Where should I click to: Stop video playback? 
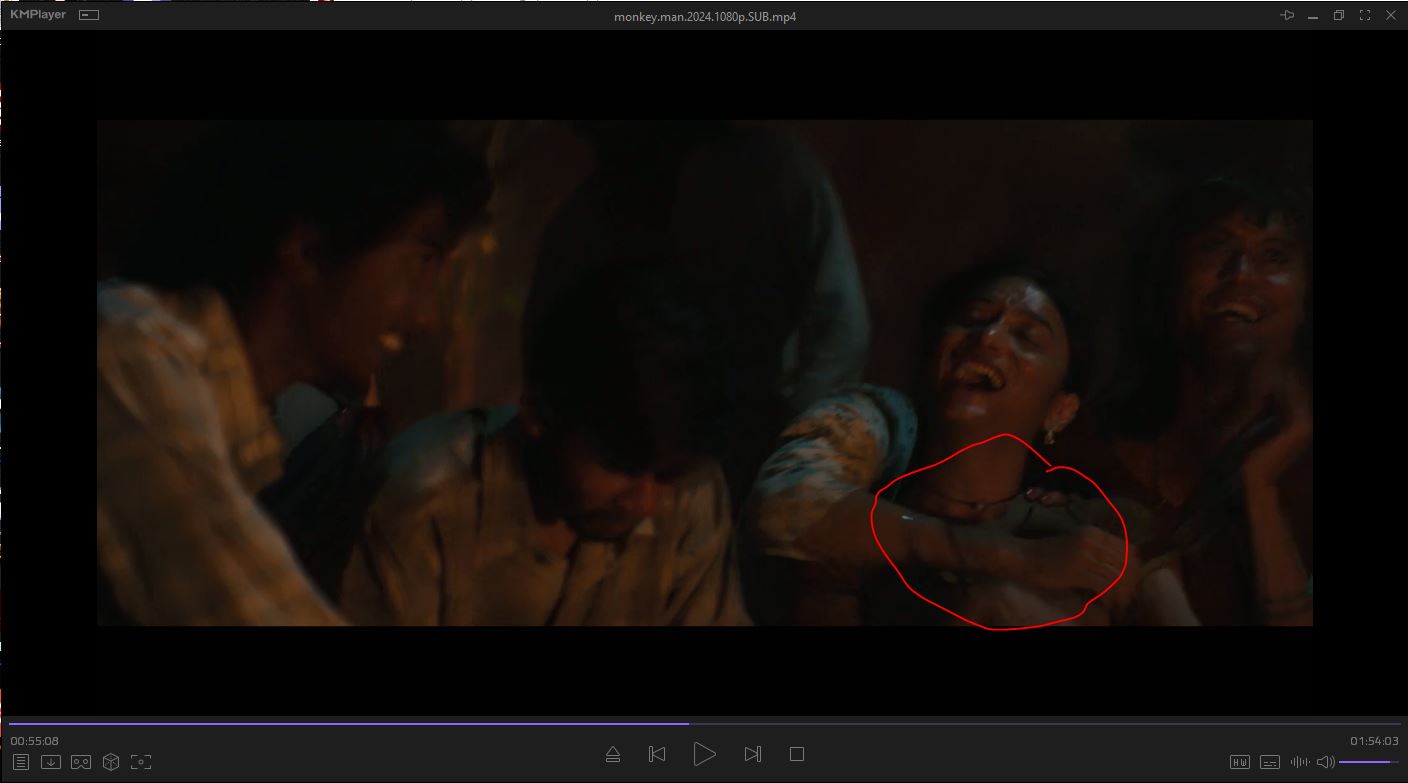[x=797, y=754]
